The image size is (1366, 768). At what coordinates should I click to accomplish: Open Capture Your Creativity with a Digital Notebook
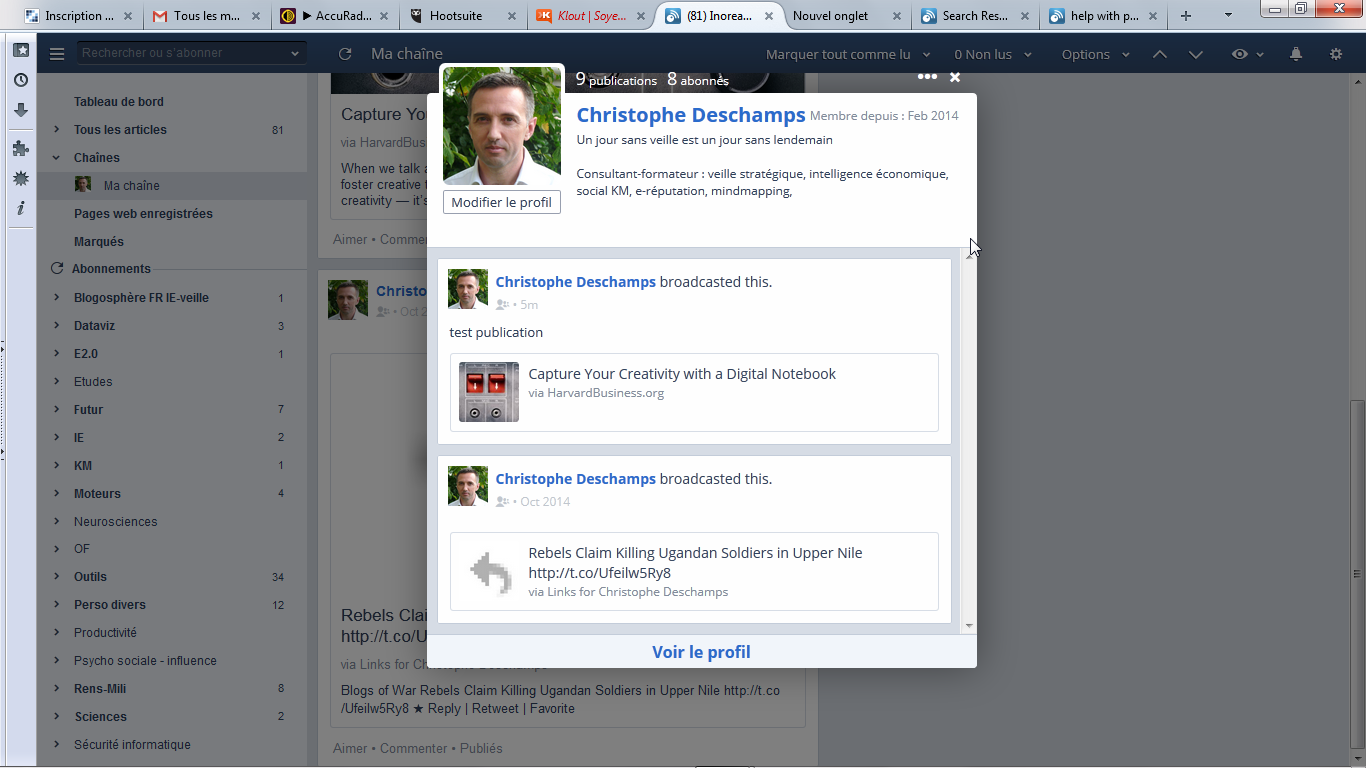pos(682,374)
